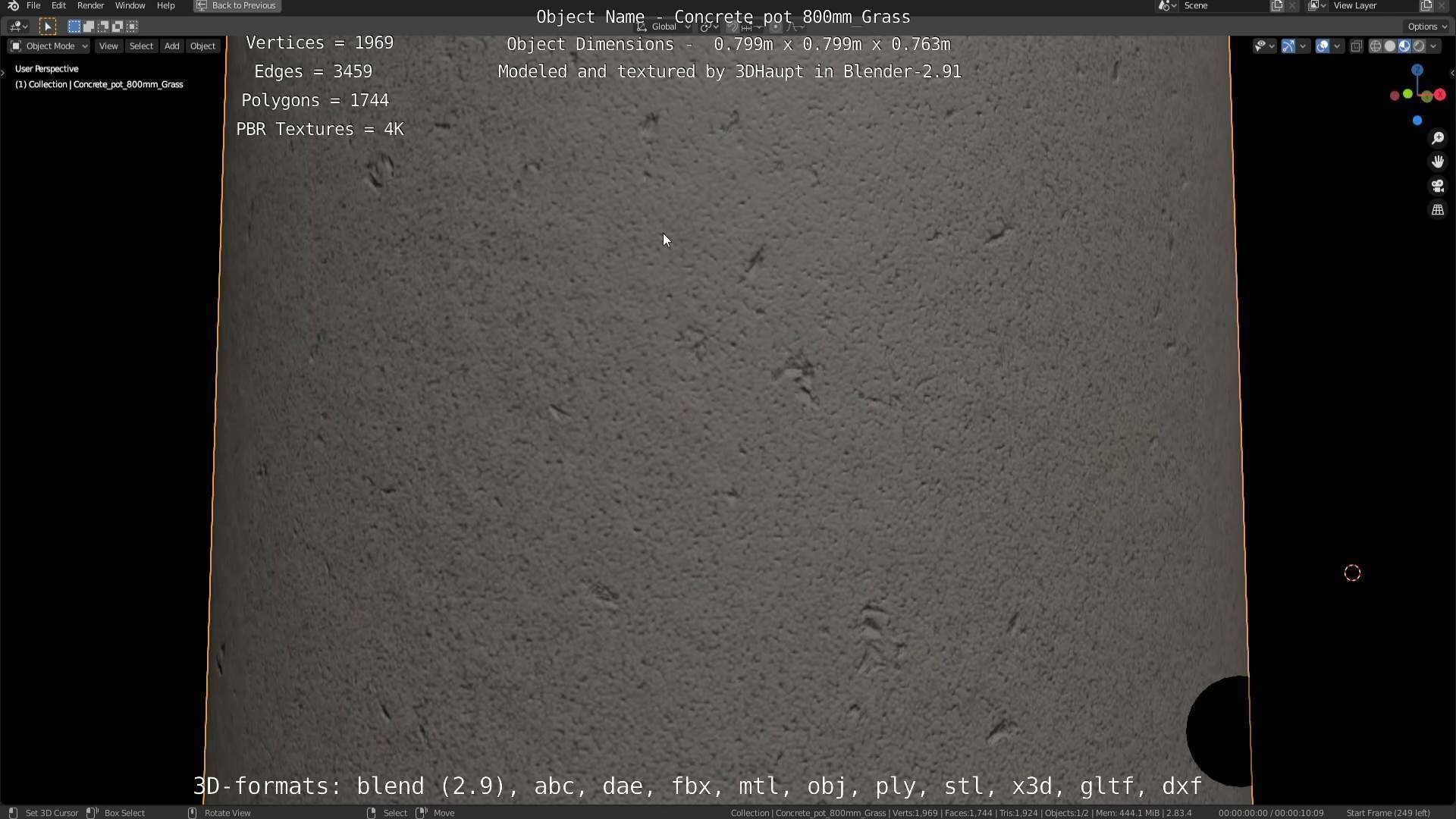Switch orthographic/perspective with grid icon
Image resolution: width=1456 pixels, height=819 pixels.
(1438, 210)
